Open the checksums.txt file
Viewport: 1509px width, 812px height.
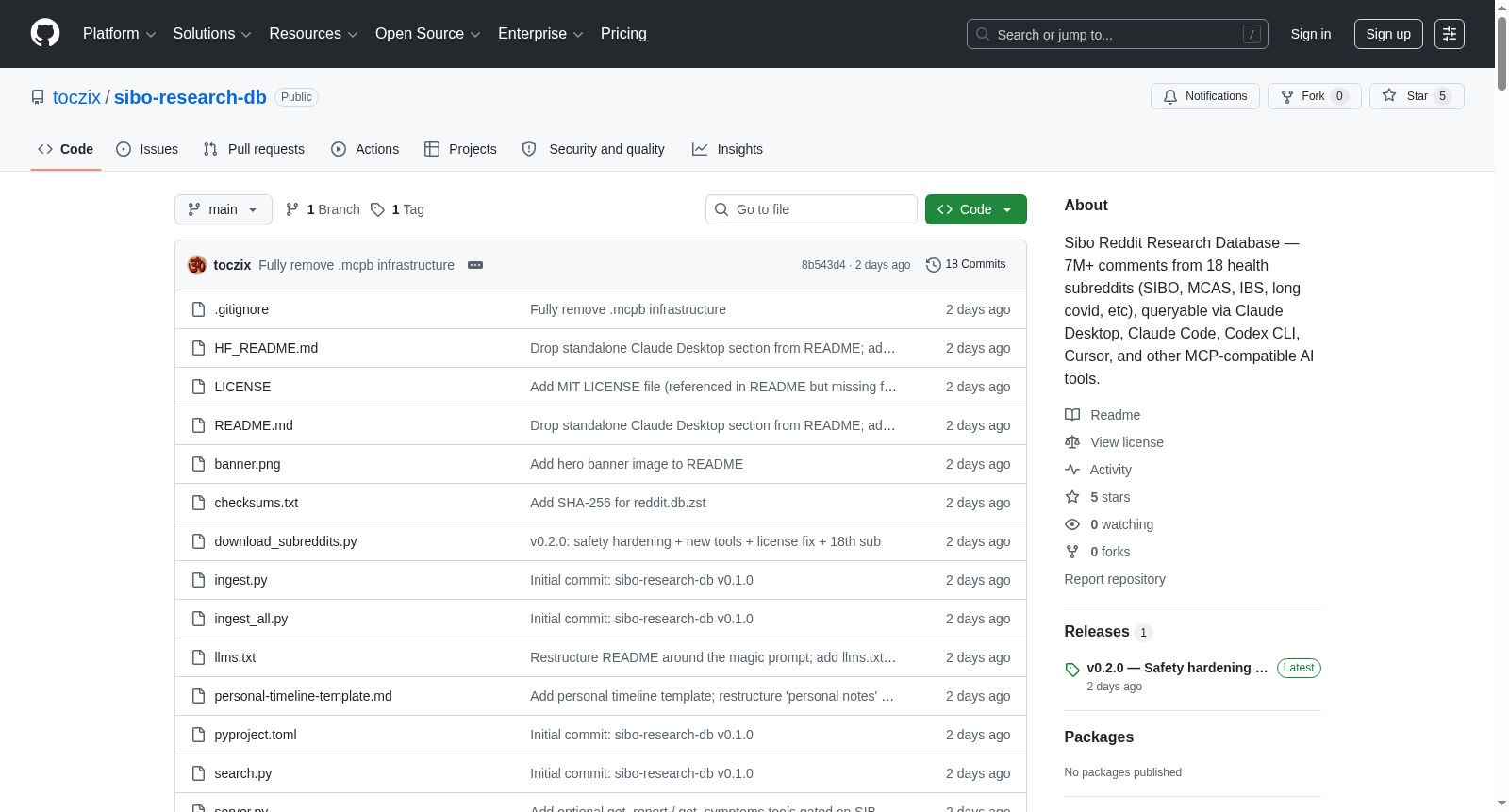point(257,503)
